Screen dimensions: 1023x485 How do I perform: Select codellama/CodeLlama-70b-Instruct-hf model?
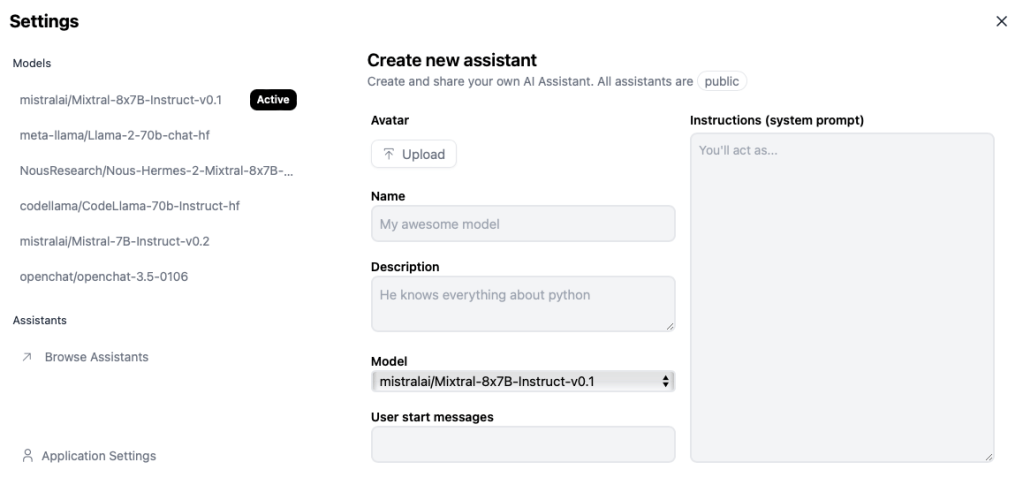point(129,206)
